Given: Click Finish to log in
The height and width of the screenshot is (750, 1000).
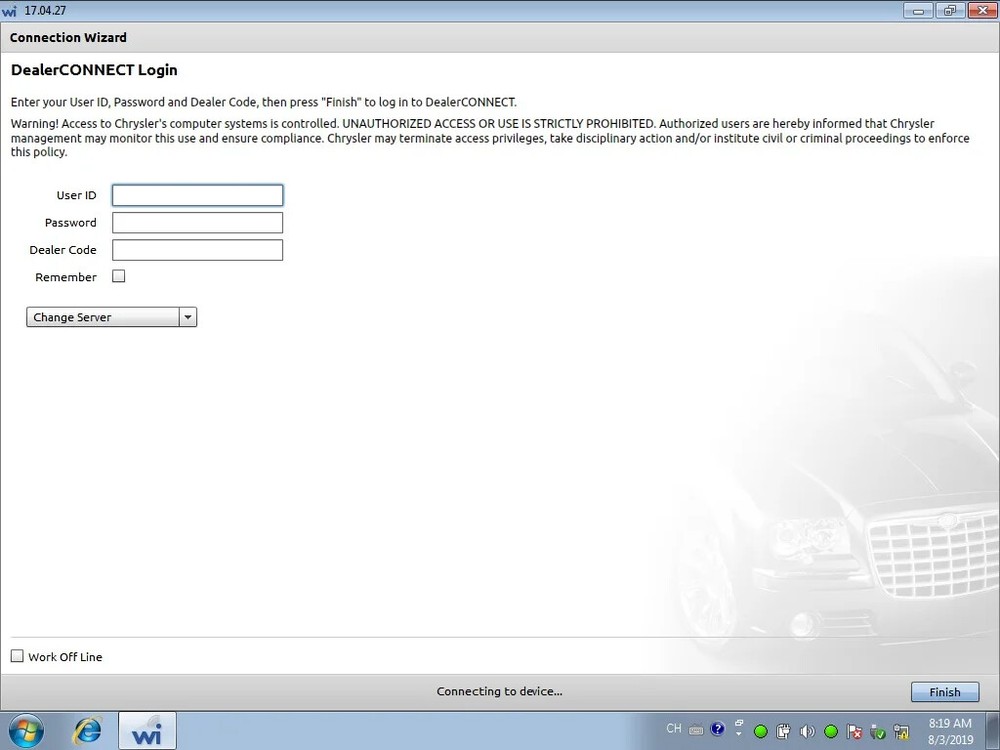Looking at the screenshot, I should click(945, 692).
